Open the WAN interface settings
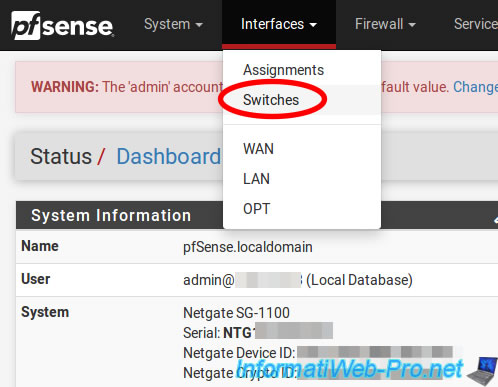498x387 pixels. 258,149
